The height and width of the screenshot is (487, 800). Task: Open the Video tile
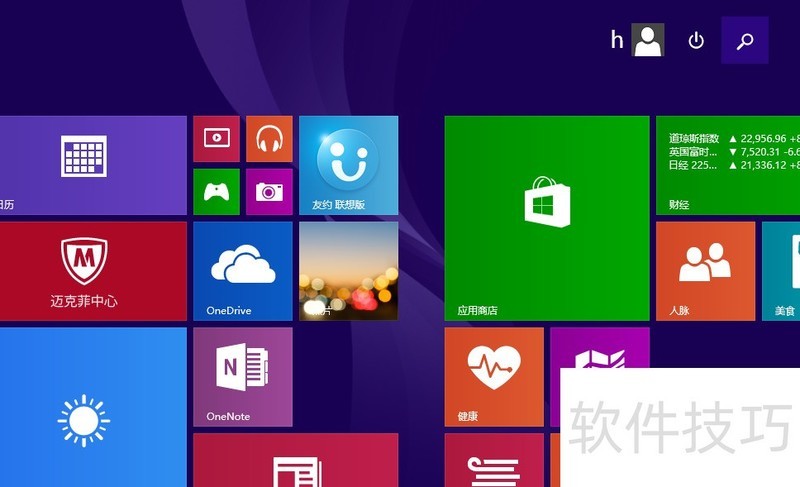click(x=216, y=139)
